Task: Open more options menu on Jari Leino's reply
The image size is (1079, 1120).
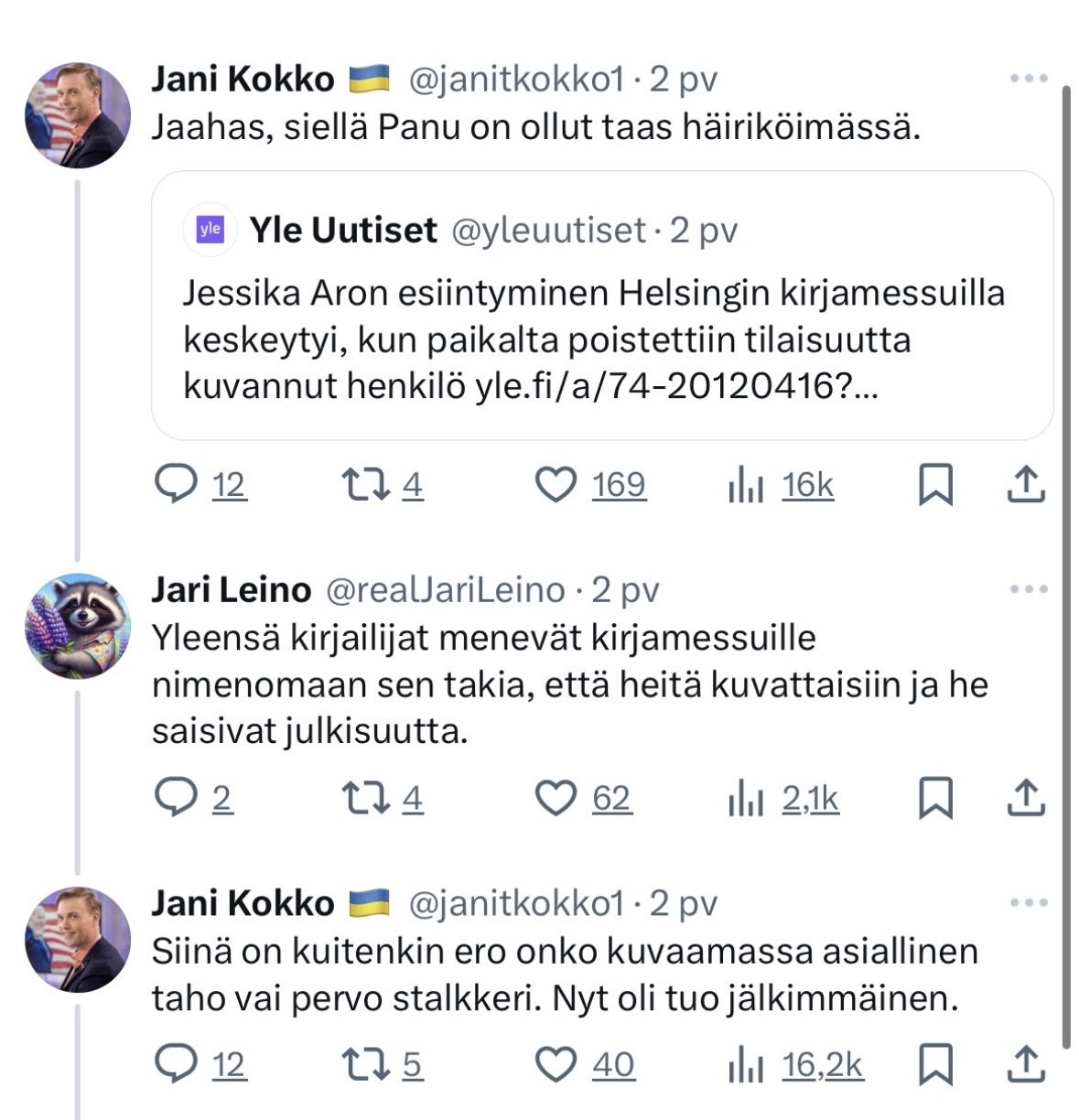Action: click(1029, 589)
